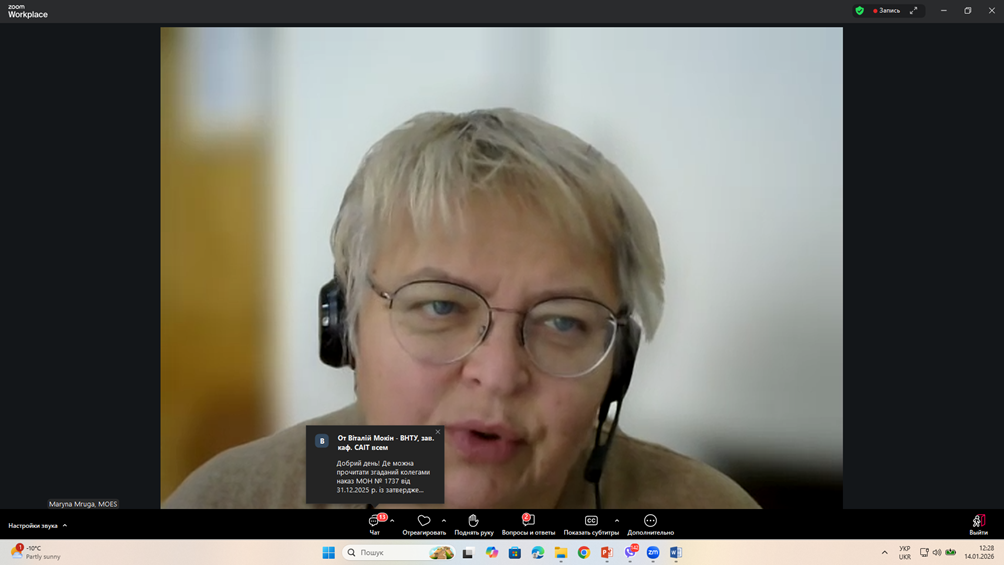Restore down the Zoom window
Viewport: 1004px width, 565px height.
[x=968, y=10]
